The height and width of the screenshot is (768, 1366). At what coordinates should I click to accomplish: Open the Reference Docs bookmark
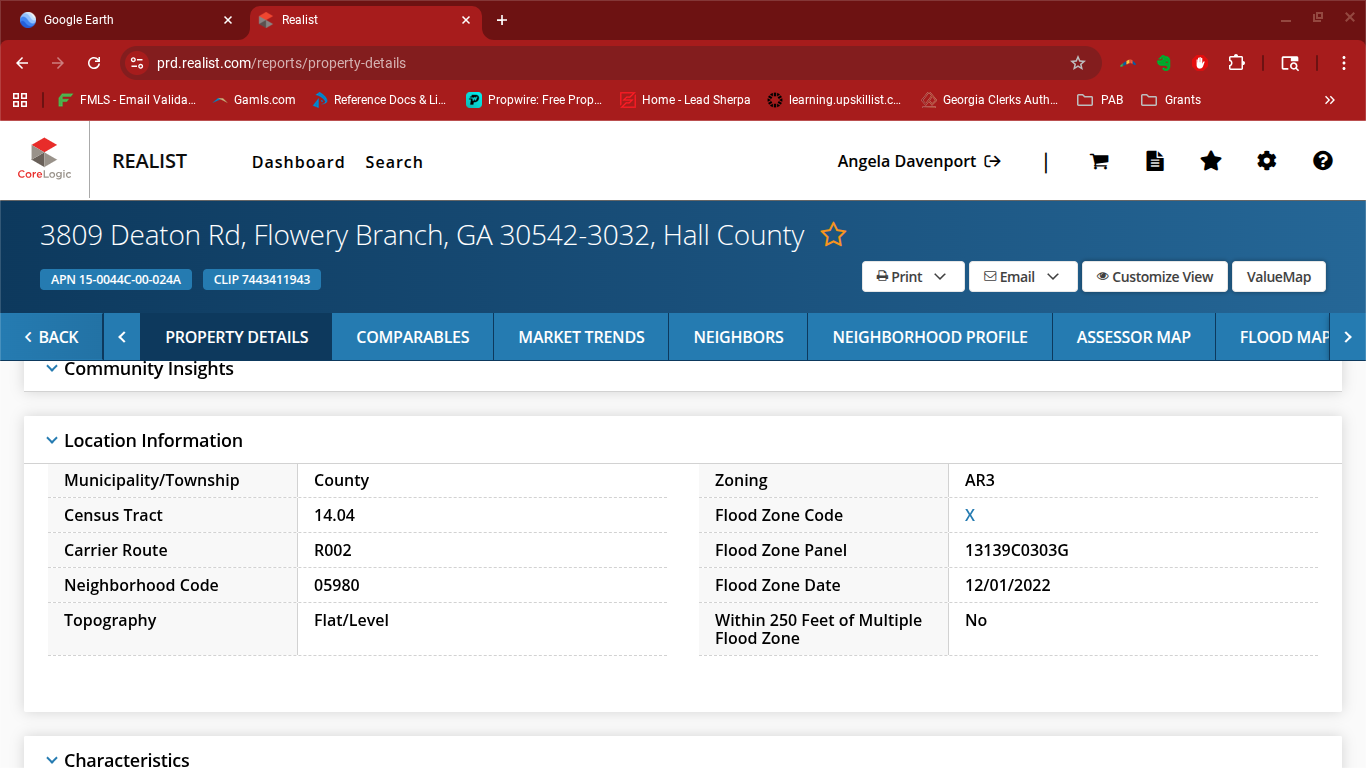click(x=379, y=100)
